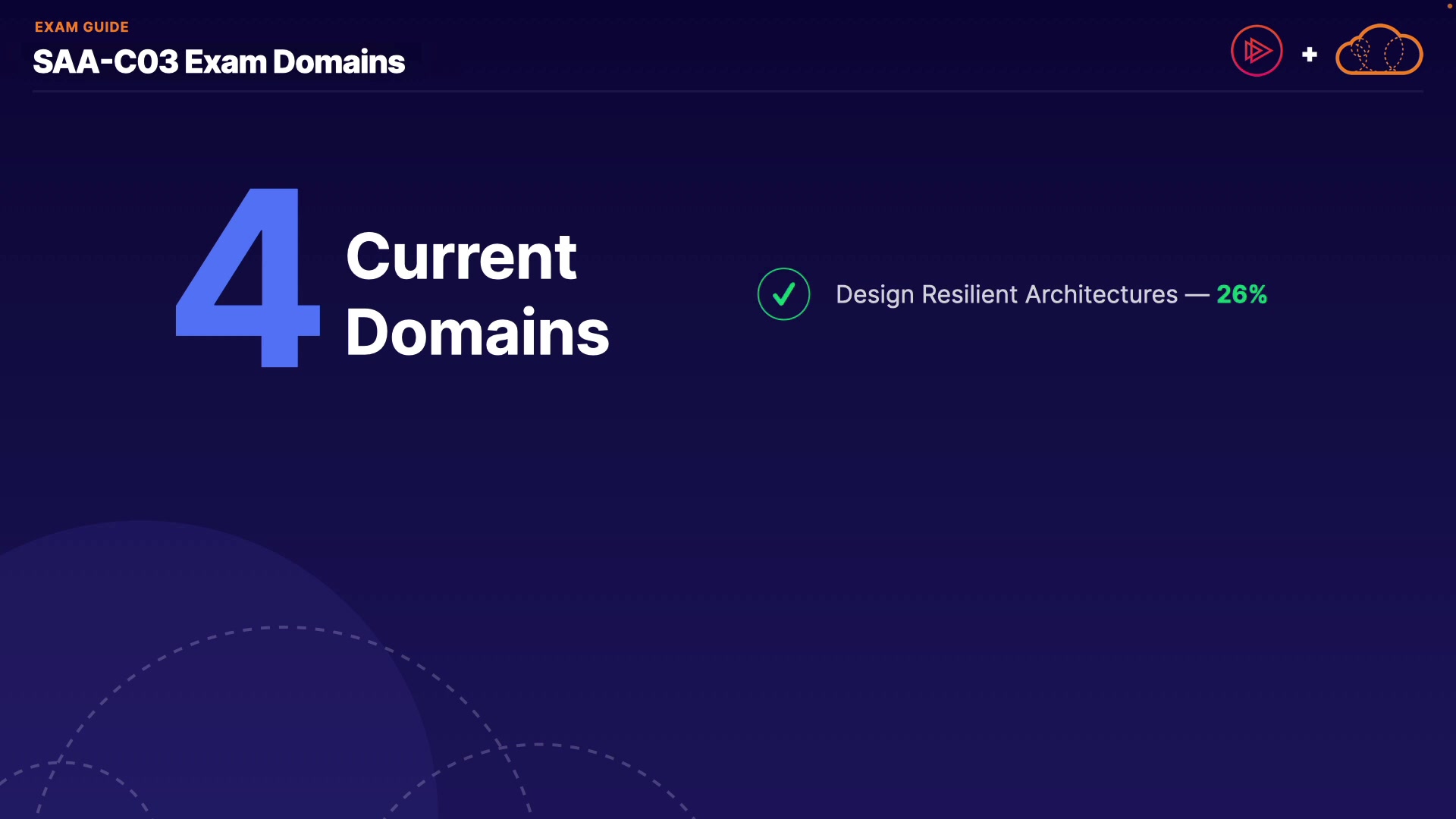Click the orange EXAM GUIDE label
The height and width of the screenshot is (819, 1456).
(x=82, y=27)
